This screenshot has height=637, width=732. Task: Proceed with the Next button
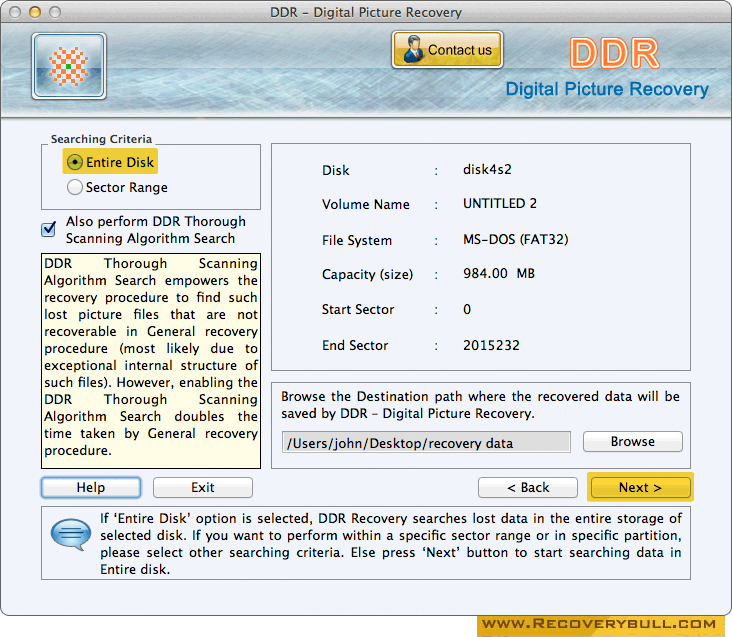[x=640, y=487]
